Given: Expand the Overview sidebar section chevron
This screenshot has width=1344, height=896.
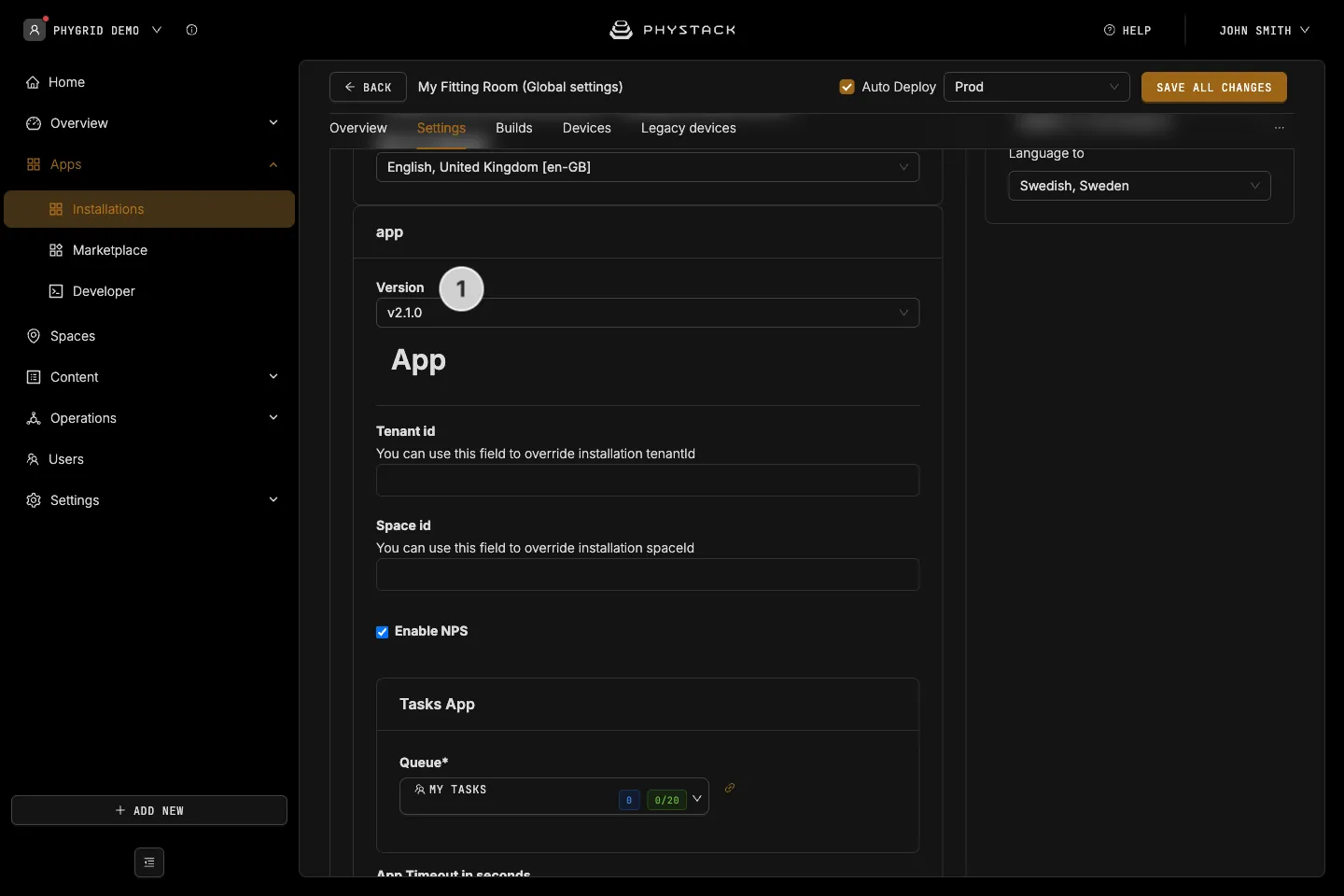Looking at the screenshot, I should coord(273,123).
